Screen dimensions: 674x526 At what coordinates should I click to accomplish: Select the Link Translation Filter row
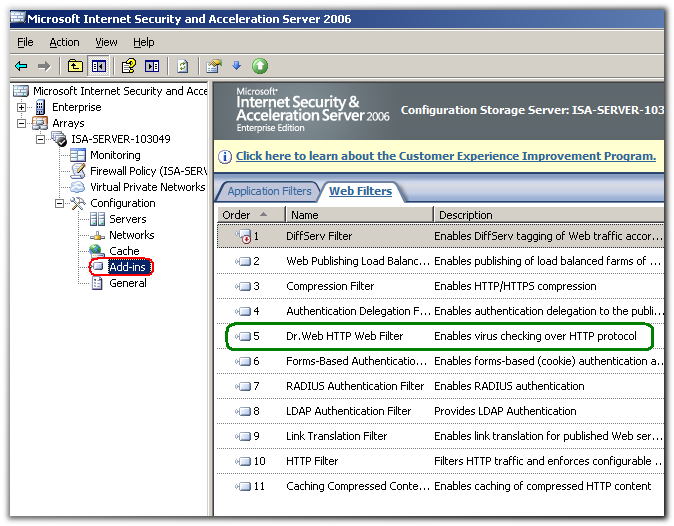click(440, 436)
